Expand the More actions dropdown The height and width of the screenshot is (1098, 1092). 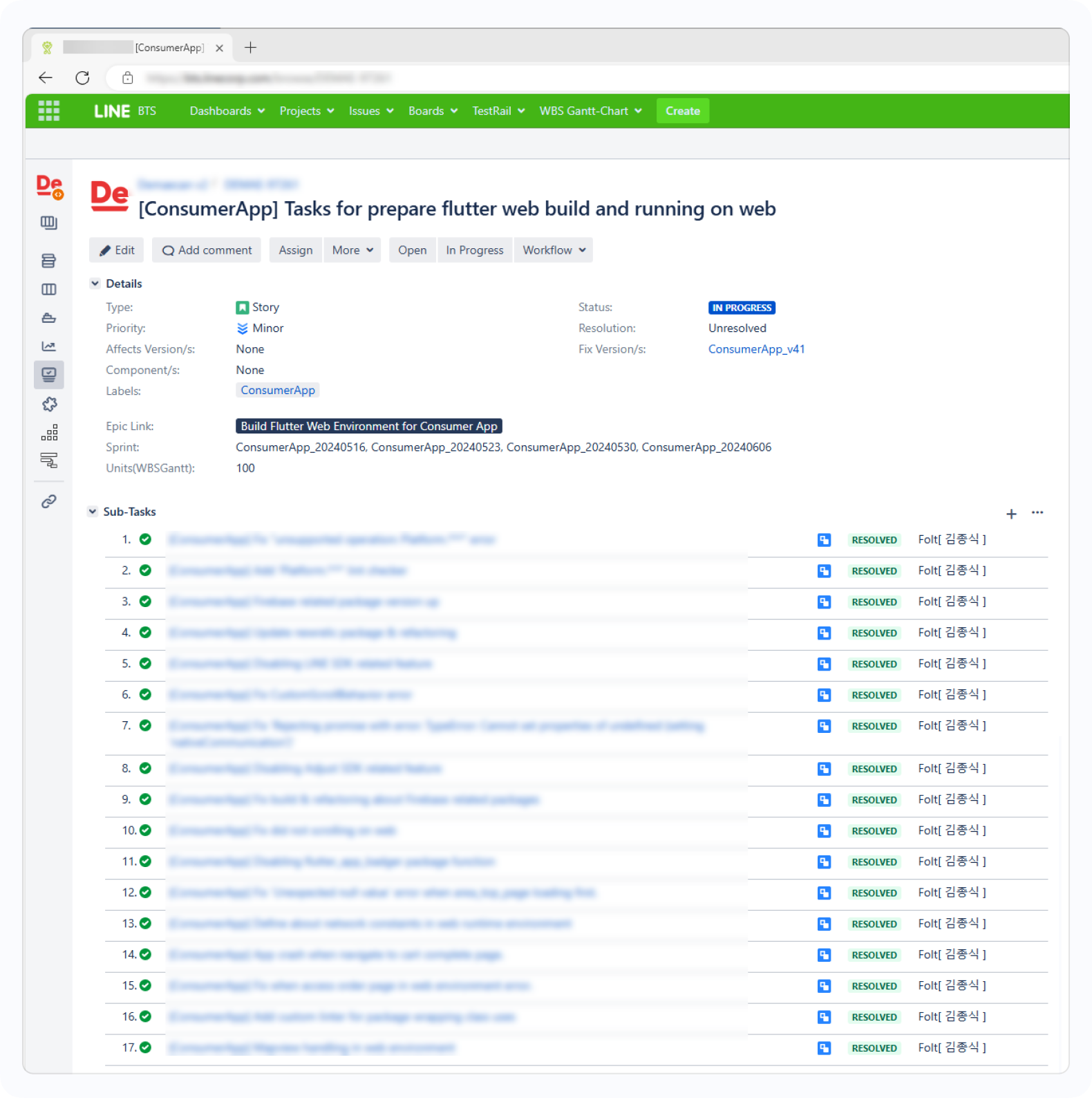[352, 250]
